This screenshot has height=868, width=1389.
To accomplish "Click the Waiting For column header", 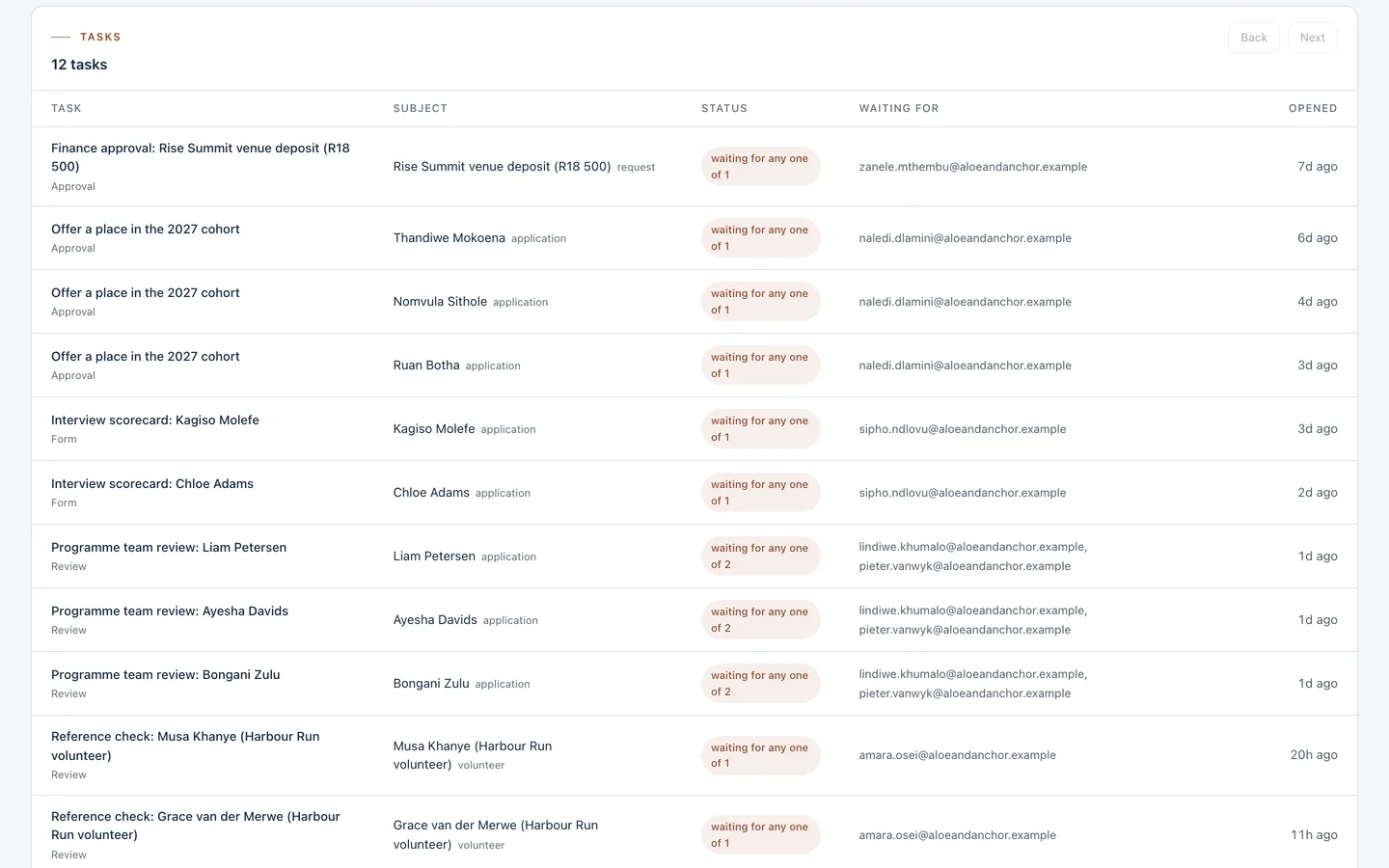I will pos(899,109).
